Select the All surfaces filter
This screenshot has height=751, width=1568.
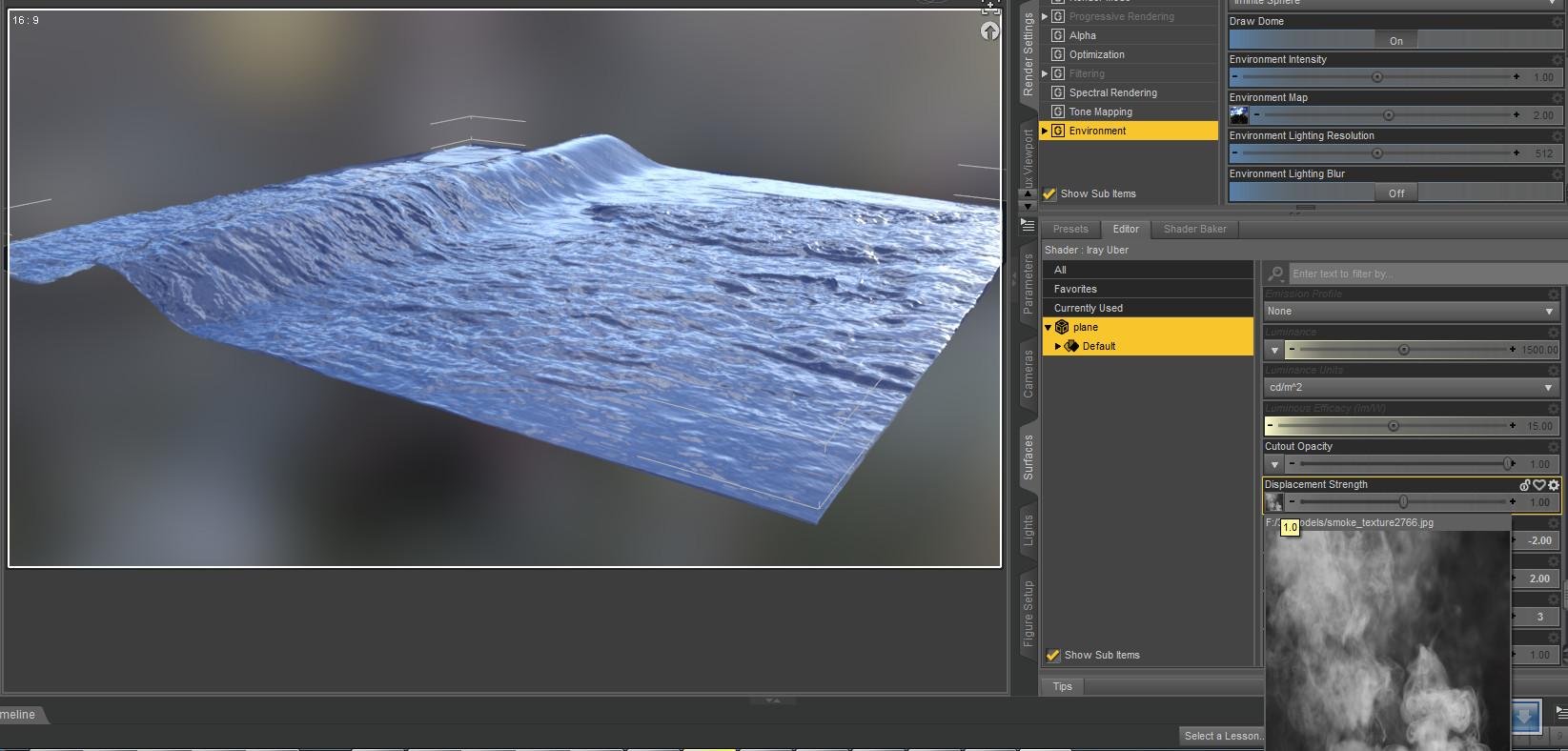1148,270
